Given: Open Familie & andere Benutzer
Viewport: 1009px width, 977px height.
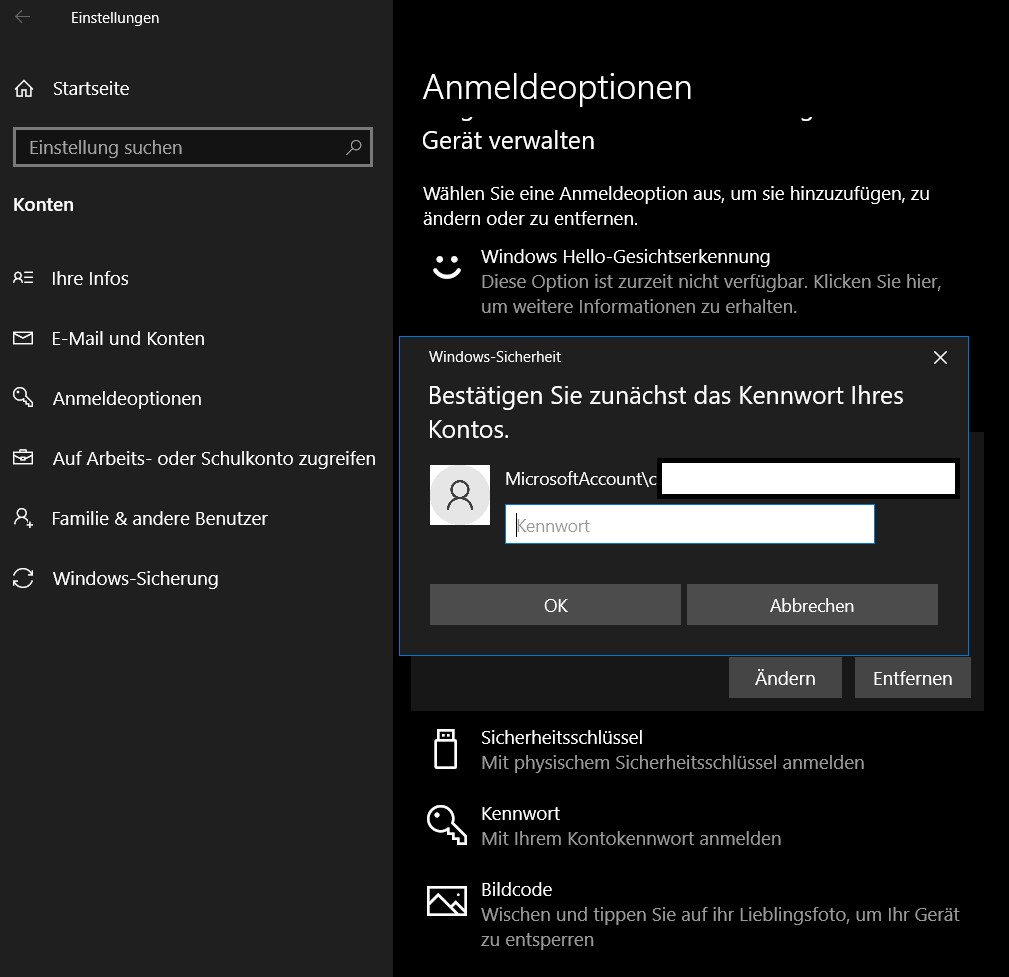Looking at the screenshot, I should pos(160,519).
